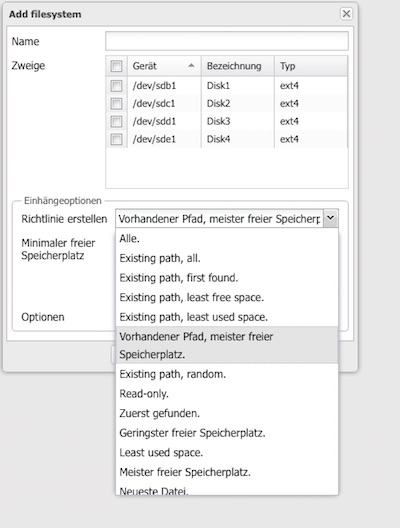Screen dimensions: 400x528
Task: Close the Add filesystem dialog
Action: 346,14
